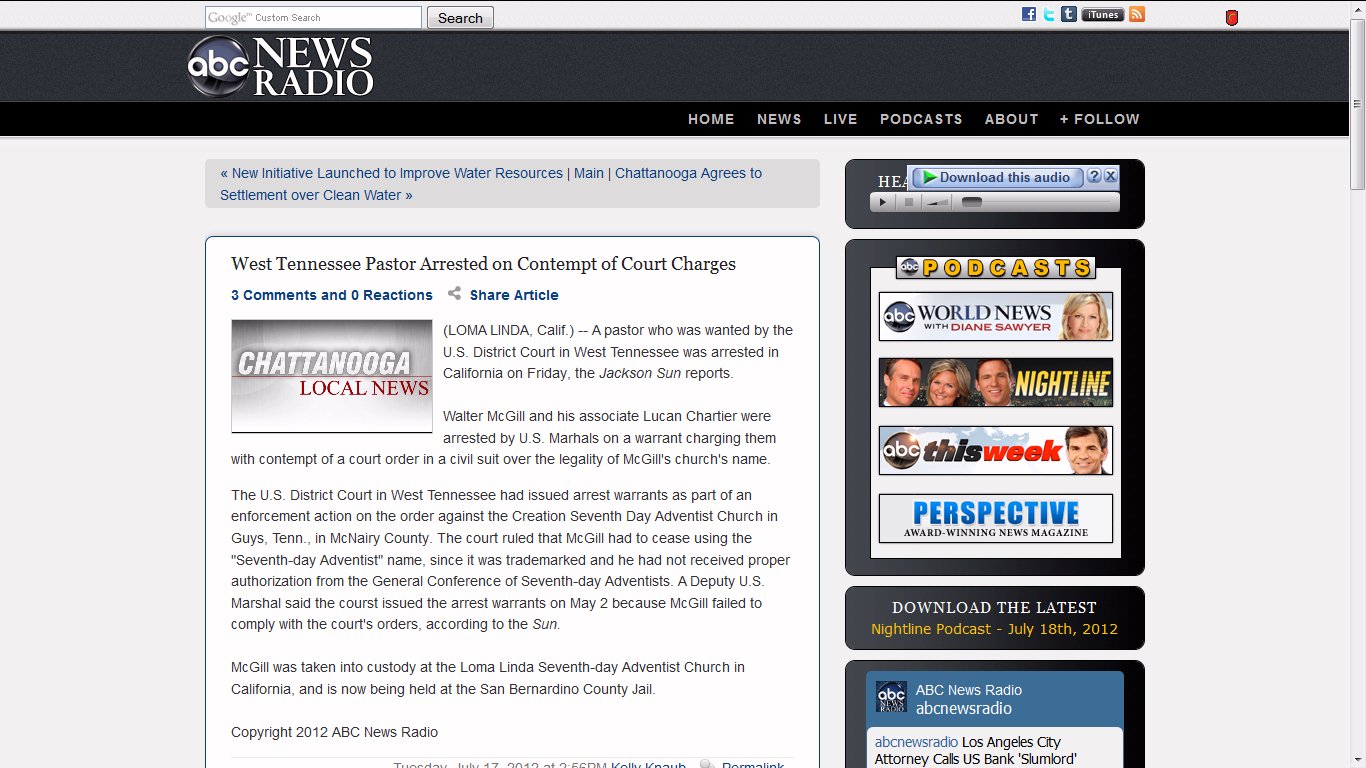Stop the headlines audio player
This screenshot has height=768, width=1366.
(909, 202)
